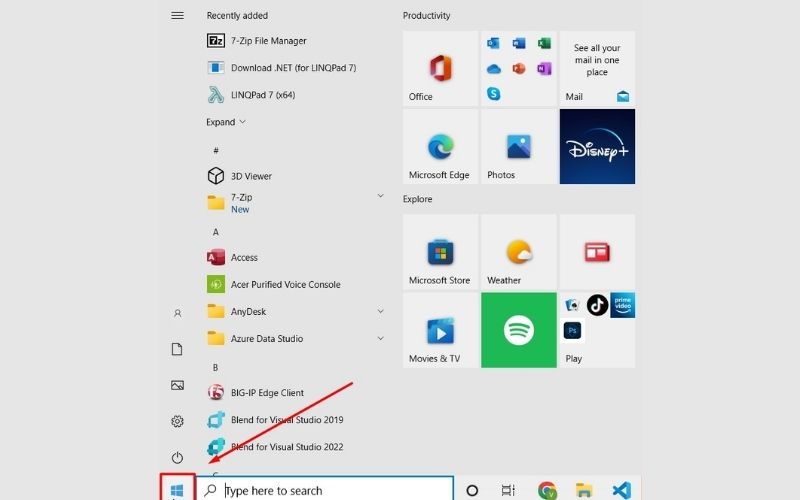Open PowerPoint in Office apps tile
The width and height of the screenshot is (800, 500).
(x=519, y=68)
